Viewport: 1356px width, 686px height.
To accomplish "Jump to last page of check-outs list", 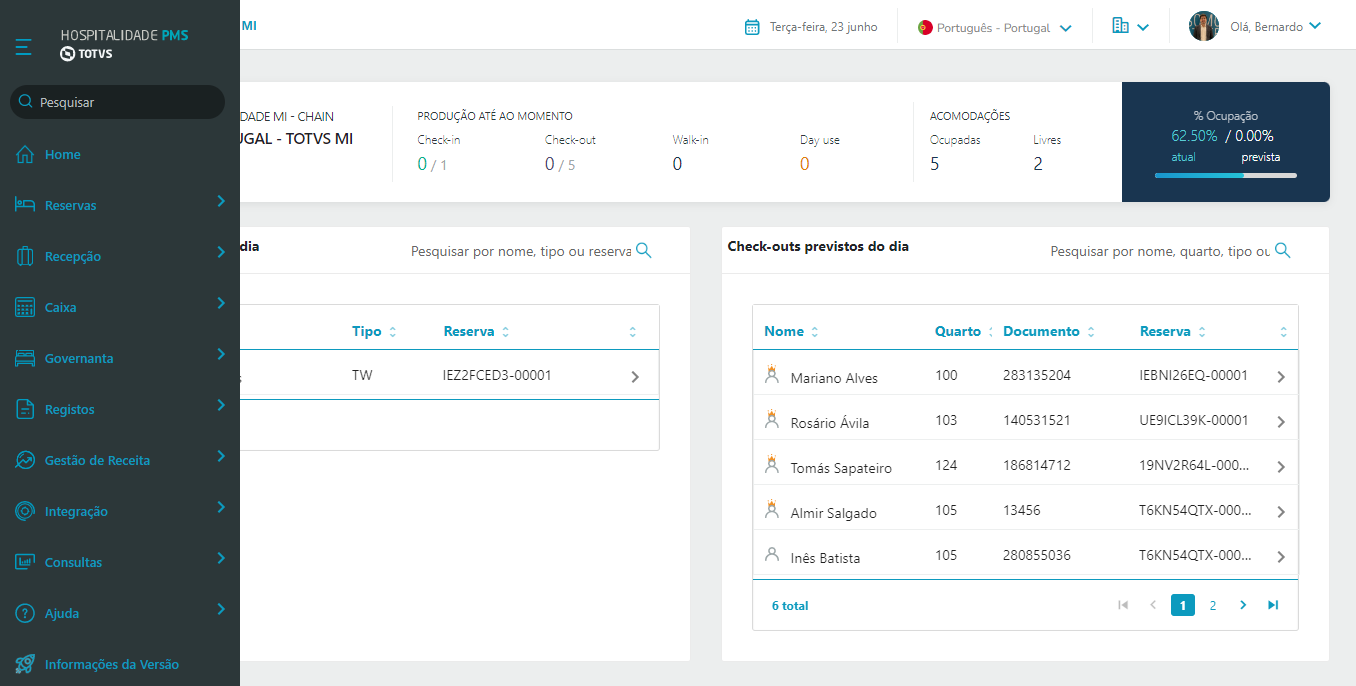I will tap(1273, 605).
